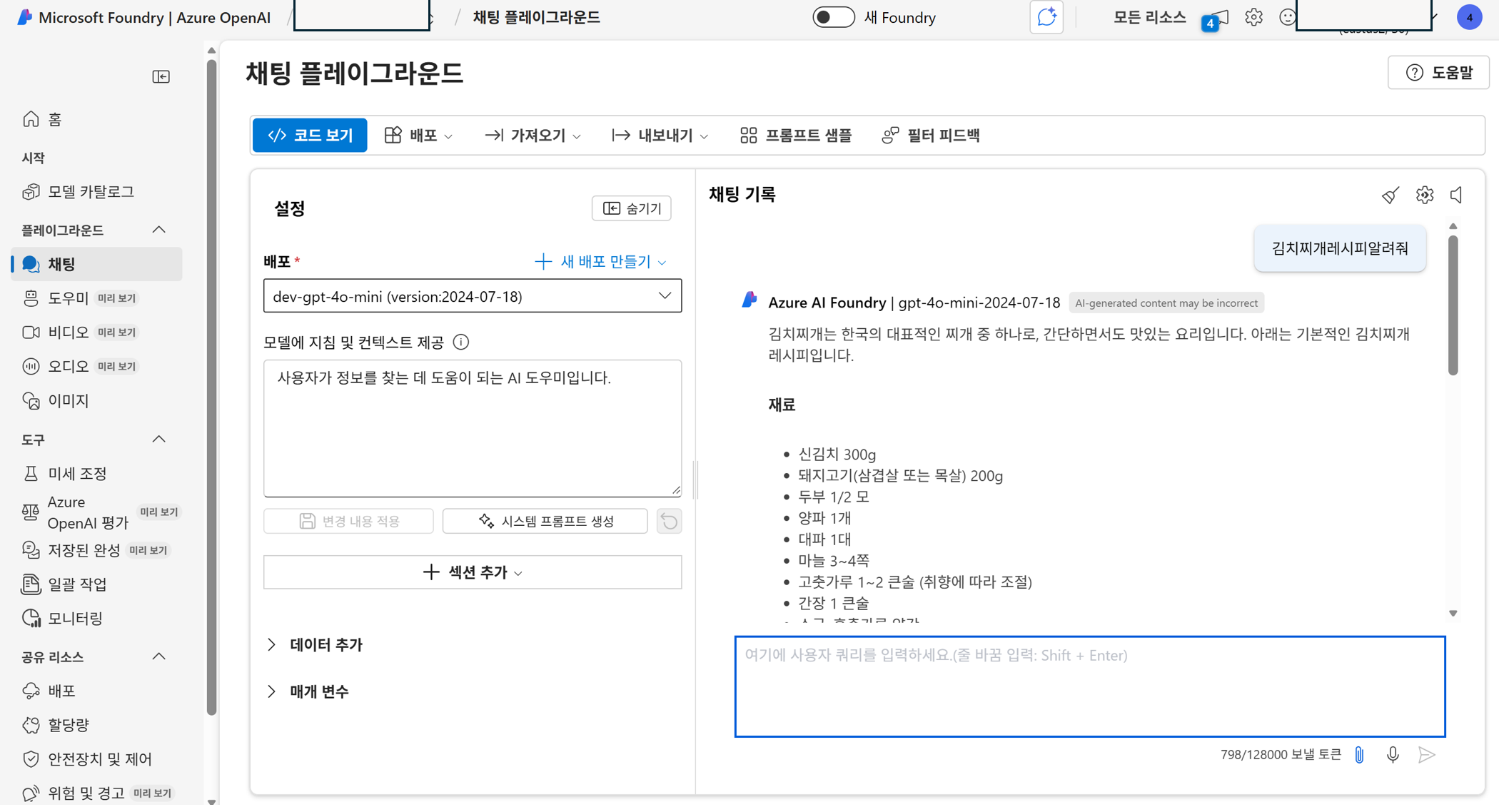Open chat history settings gear
This screenshot has width=1499, height=812.
pyautogui.click(x=1425, y=195)
